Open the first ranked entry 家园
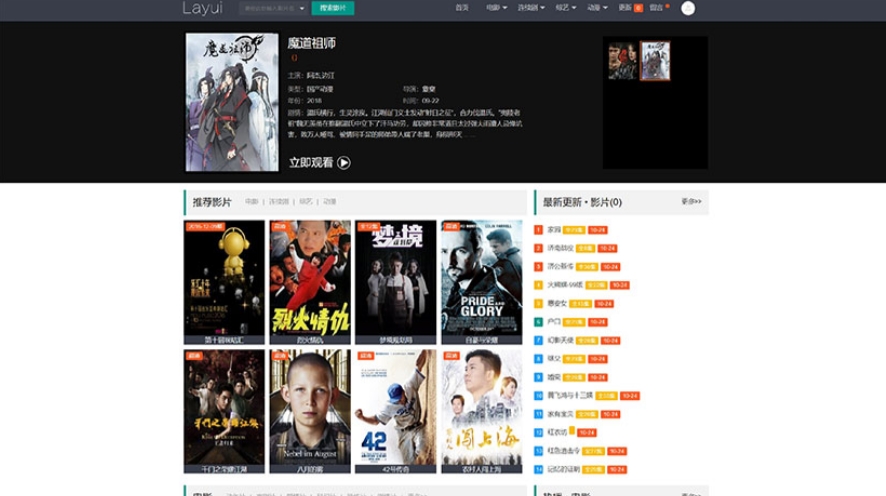This screenshot has width=886, height=496. point(554,230)
